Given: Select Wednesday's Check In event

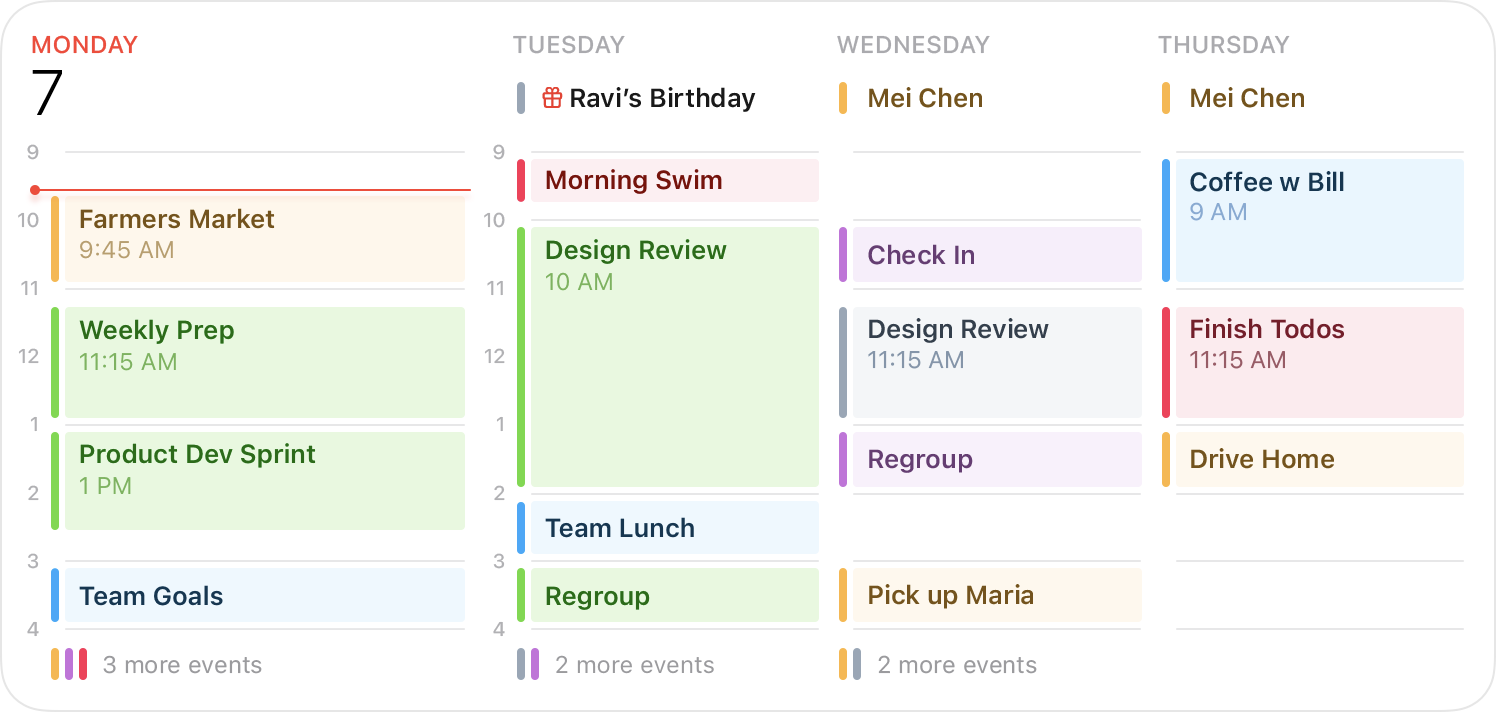Looking at the screenshot, I should click(x=996, y=255).
